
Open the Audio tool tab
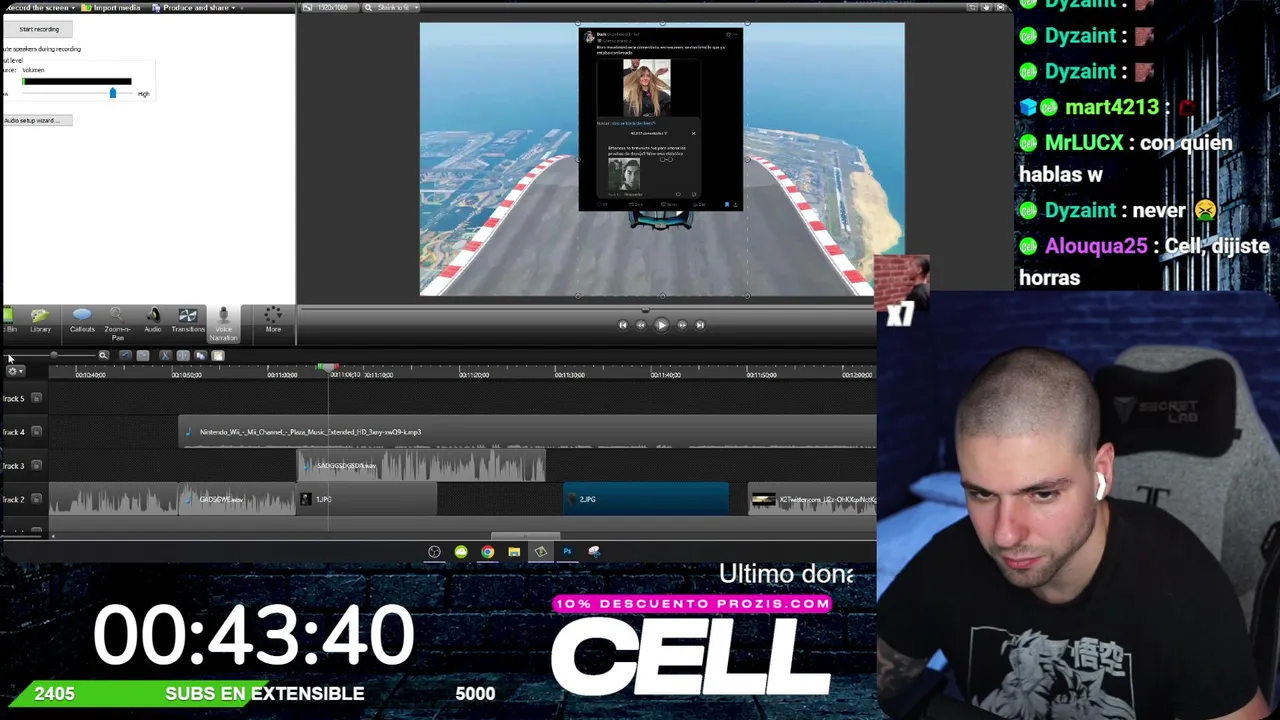pyautogui.click(x=153, y=321)
